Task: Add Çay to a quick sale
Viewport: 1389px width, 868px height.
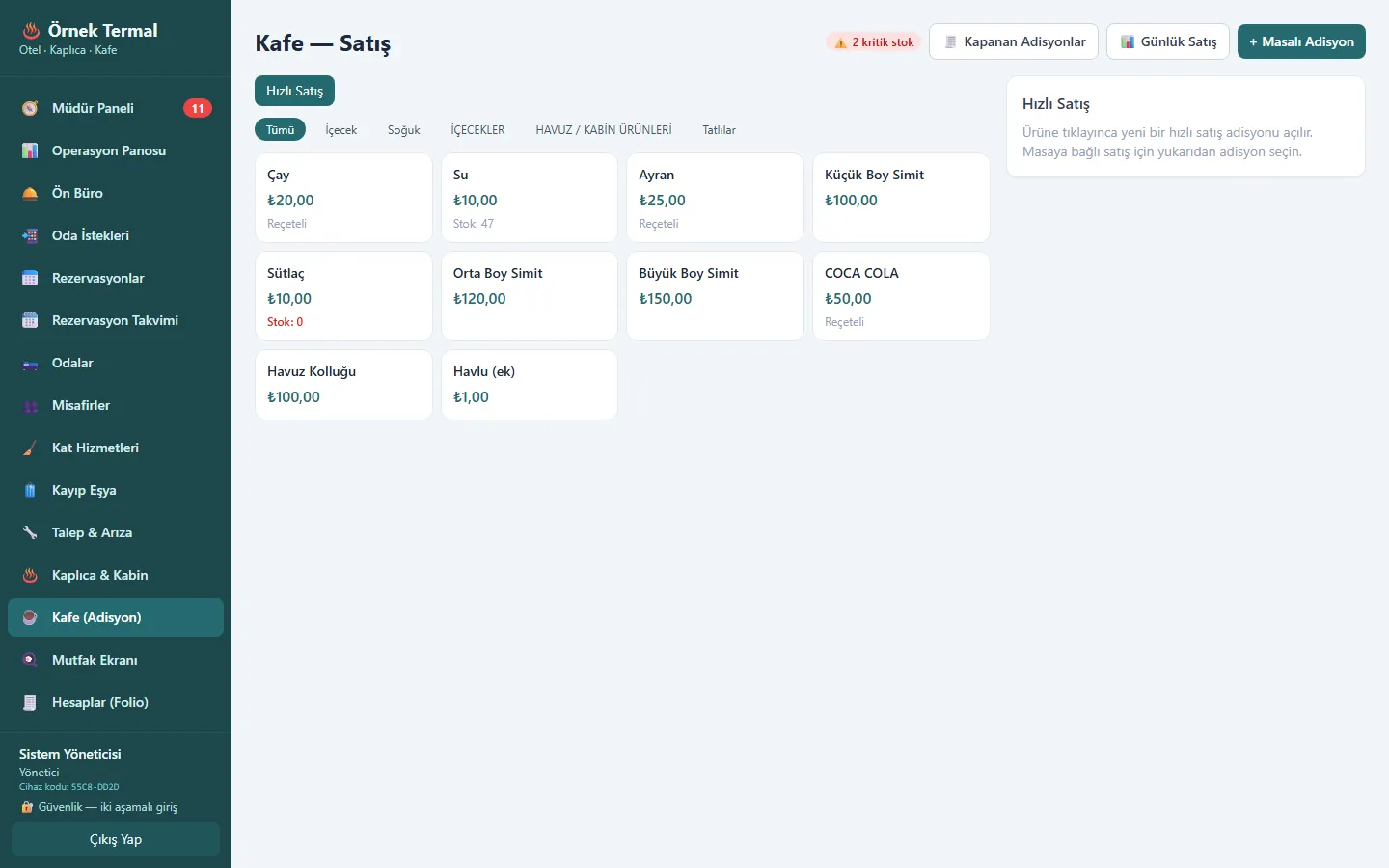Action: 343,198
